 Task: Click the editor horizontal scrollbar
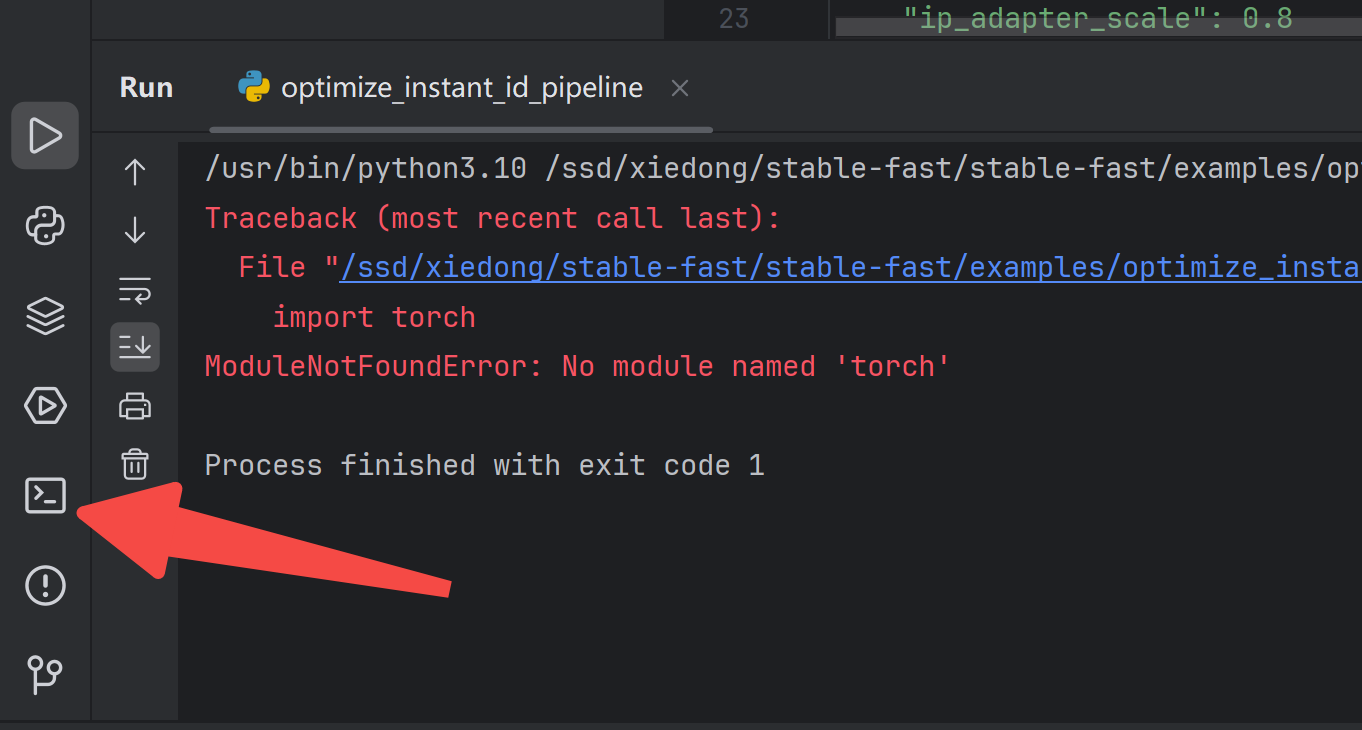[x=1098, y=29]
